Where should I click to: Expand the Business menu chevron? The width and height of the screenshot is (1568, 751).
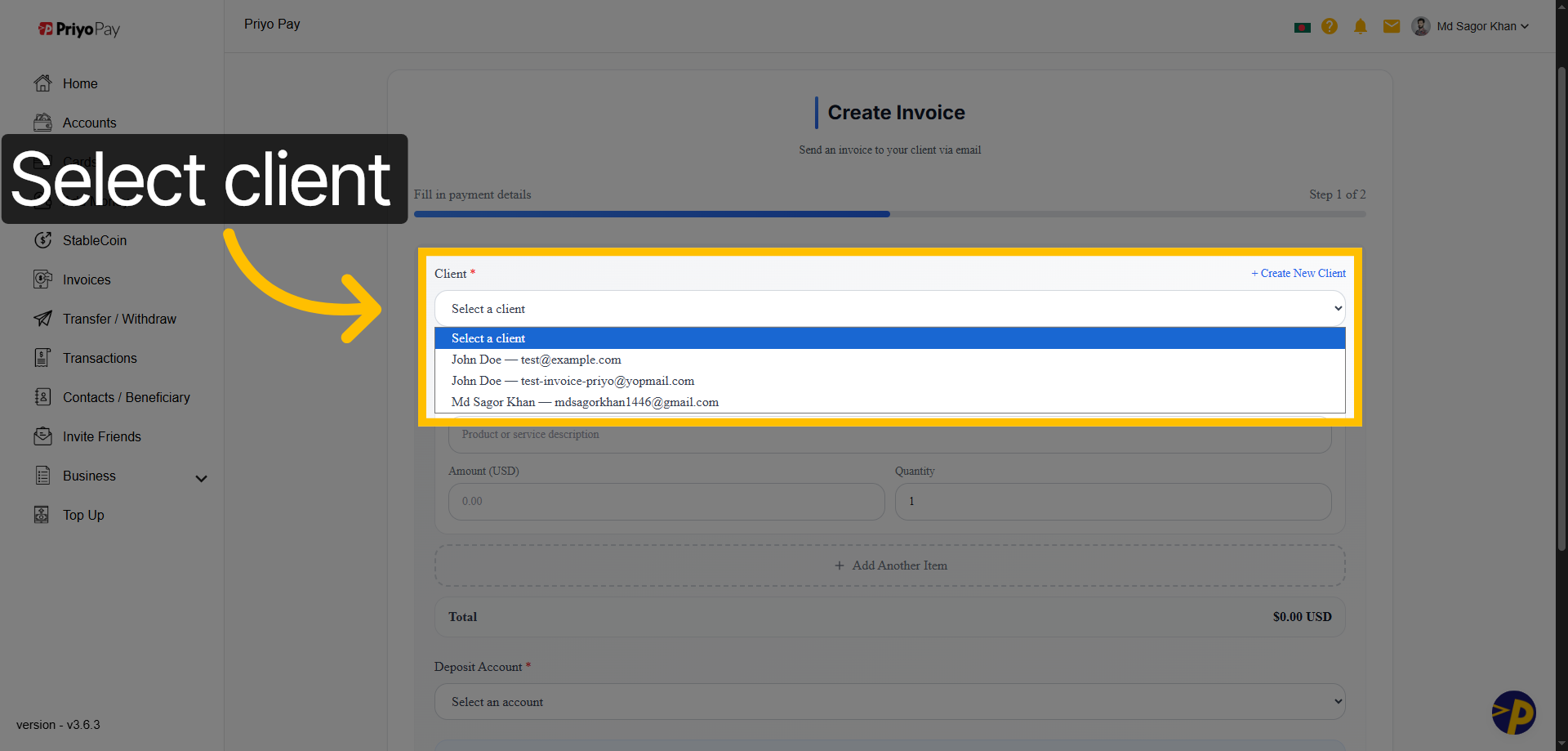(x=201, y=478)
